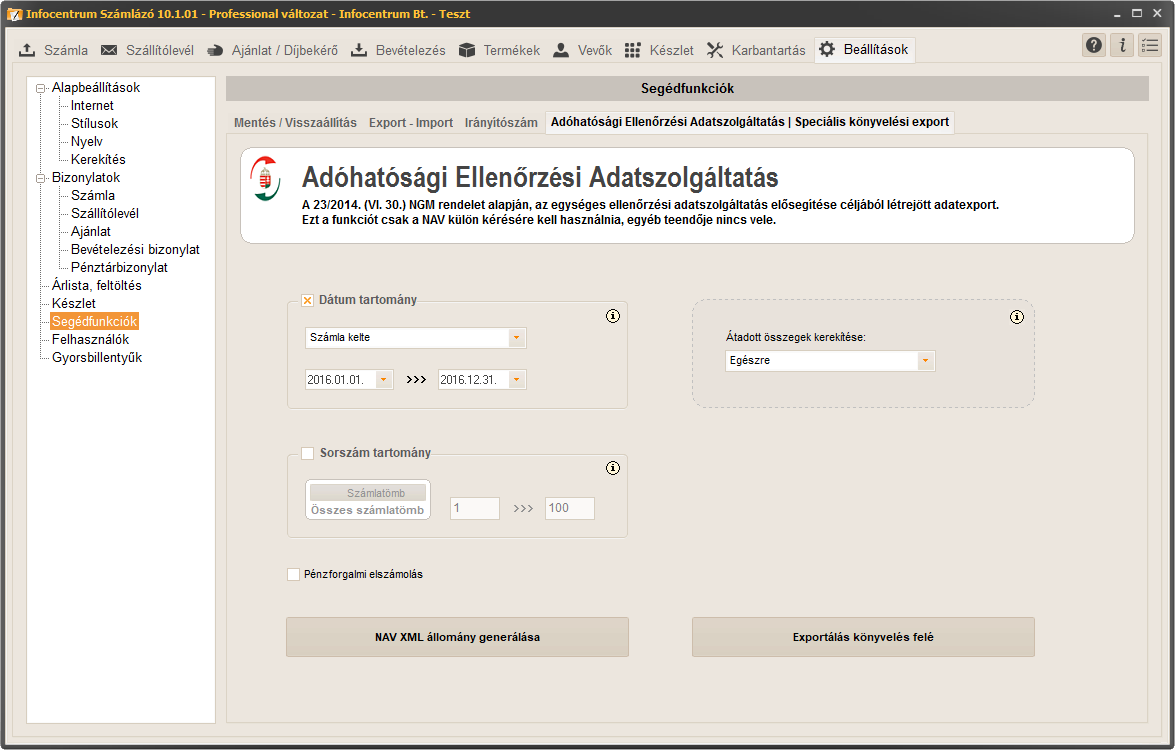Click Exportálás könyvelés felé button

(x=863, y=637)
